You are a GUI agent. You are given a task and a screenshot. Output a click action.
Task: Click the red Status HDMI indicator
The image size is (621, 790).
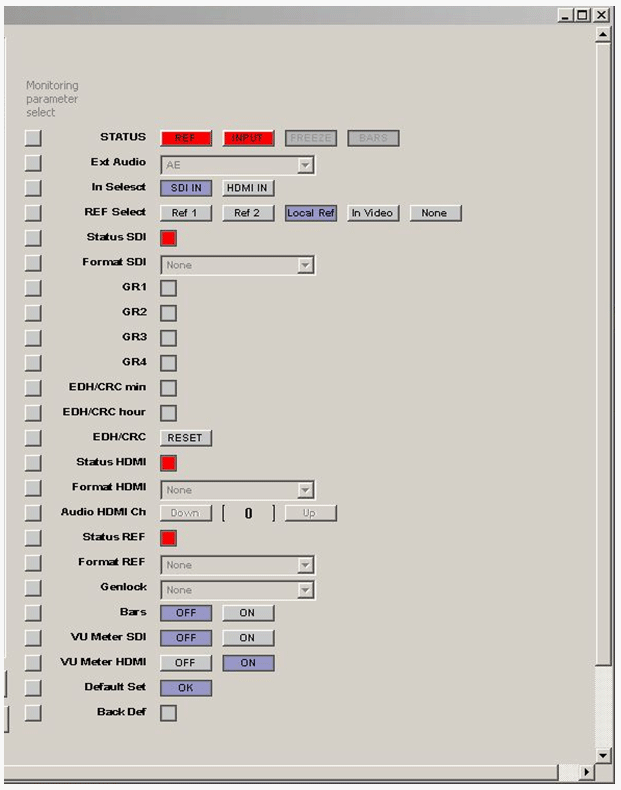coord(169,463)
